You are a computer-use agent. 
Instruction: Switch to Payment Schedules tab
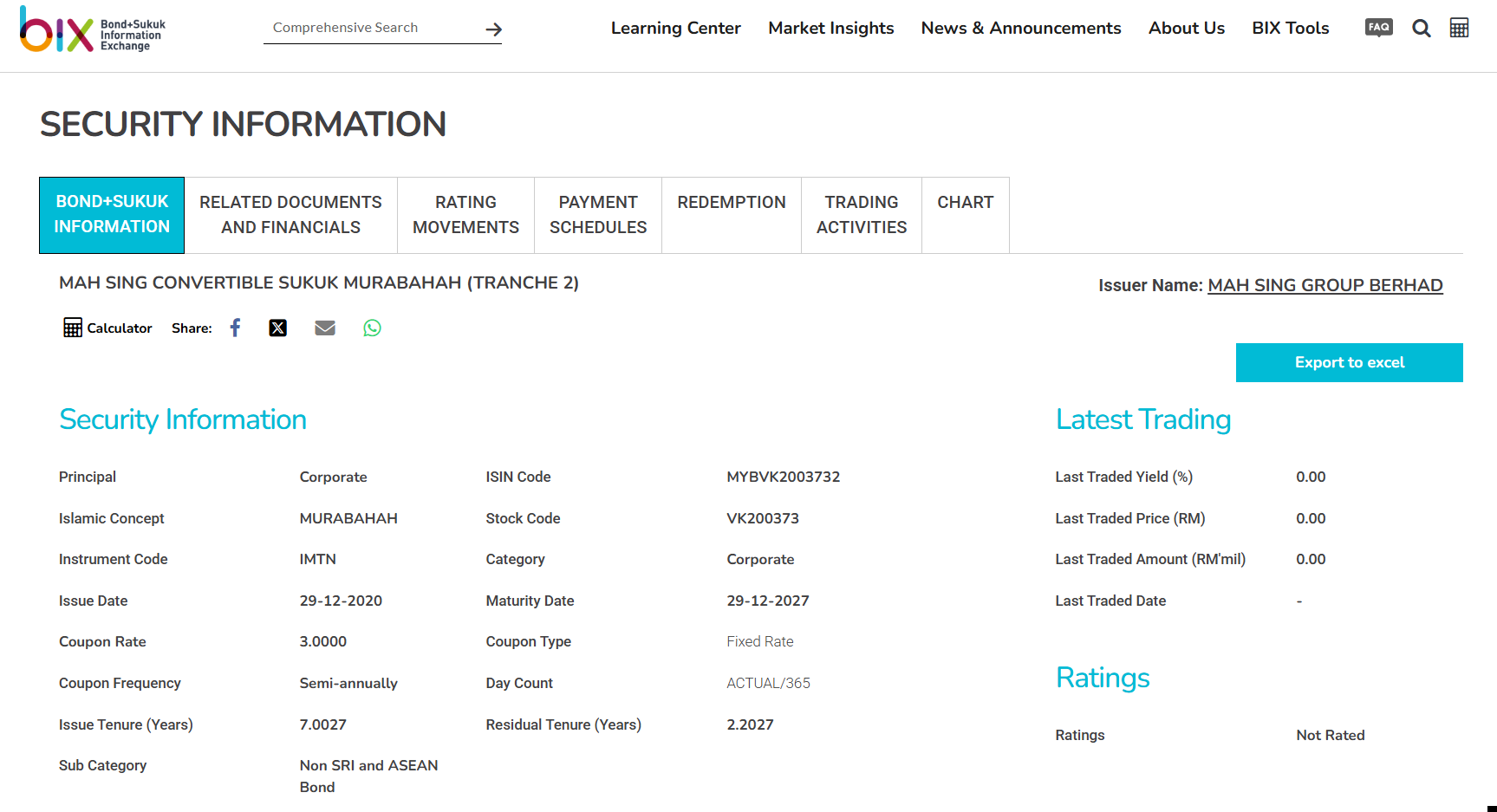point(598,215)
